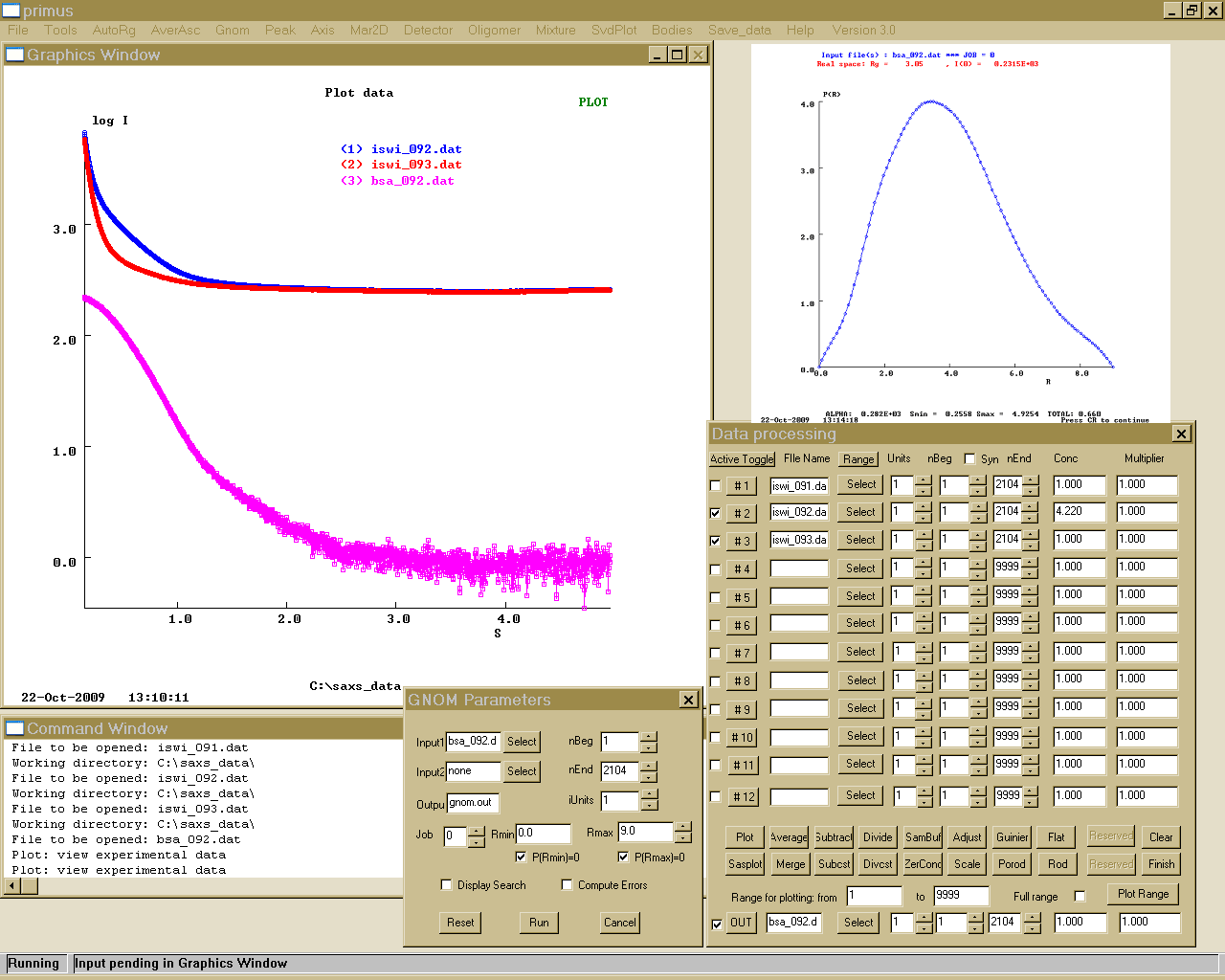Increase Rmax value with spinner
Screen dimensions: 1225x980
(682, 826)
